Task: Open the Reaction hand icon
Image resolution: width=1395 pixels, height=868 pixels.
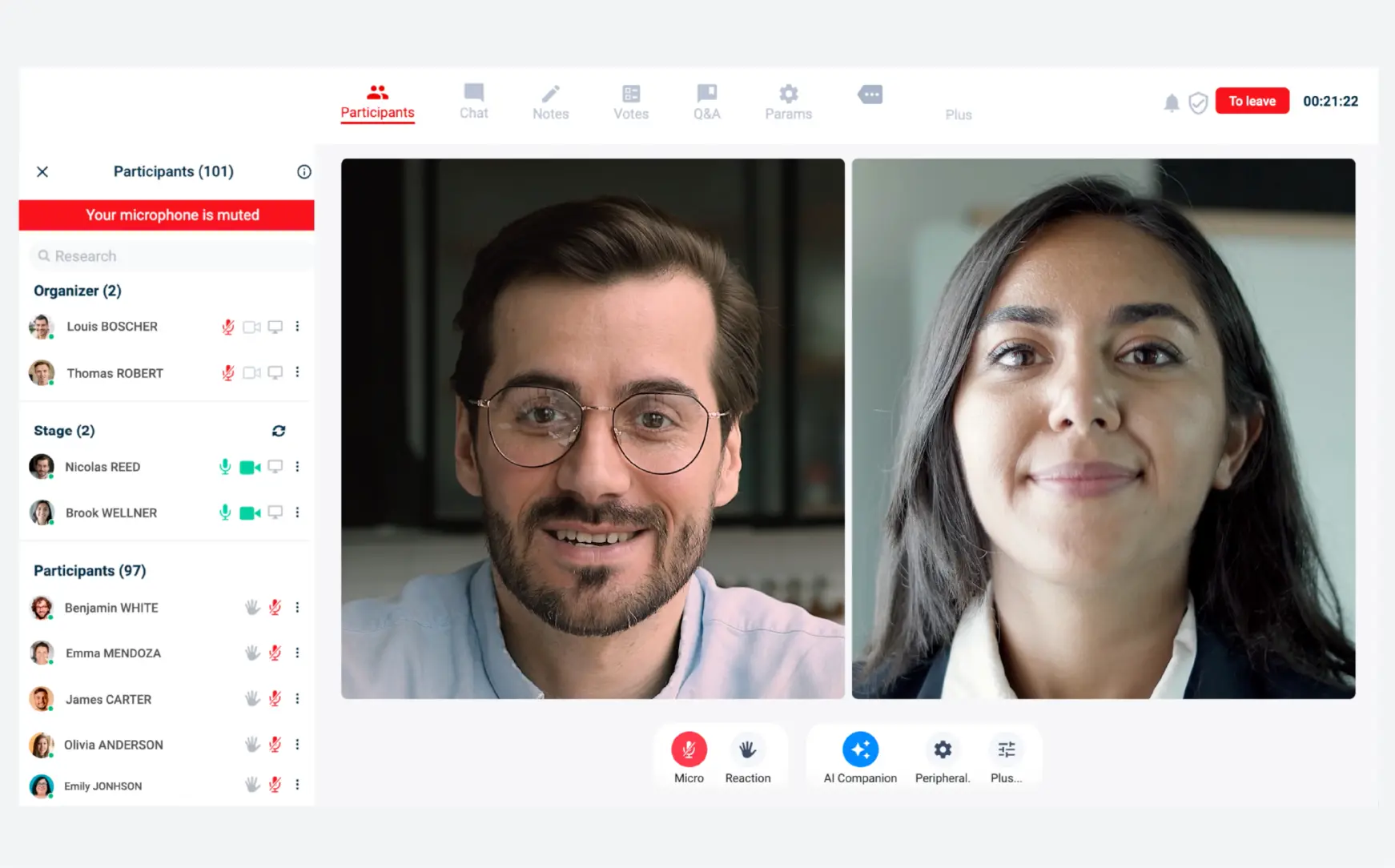Action: [747, 750]
